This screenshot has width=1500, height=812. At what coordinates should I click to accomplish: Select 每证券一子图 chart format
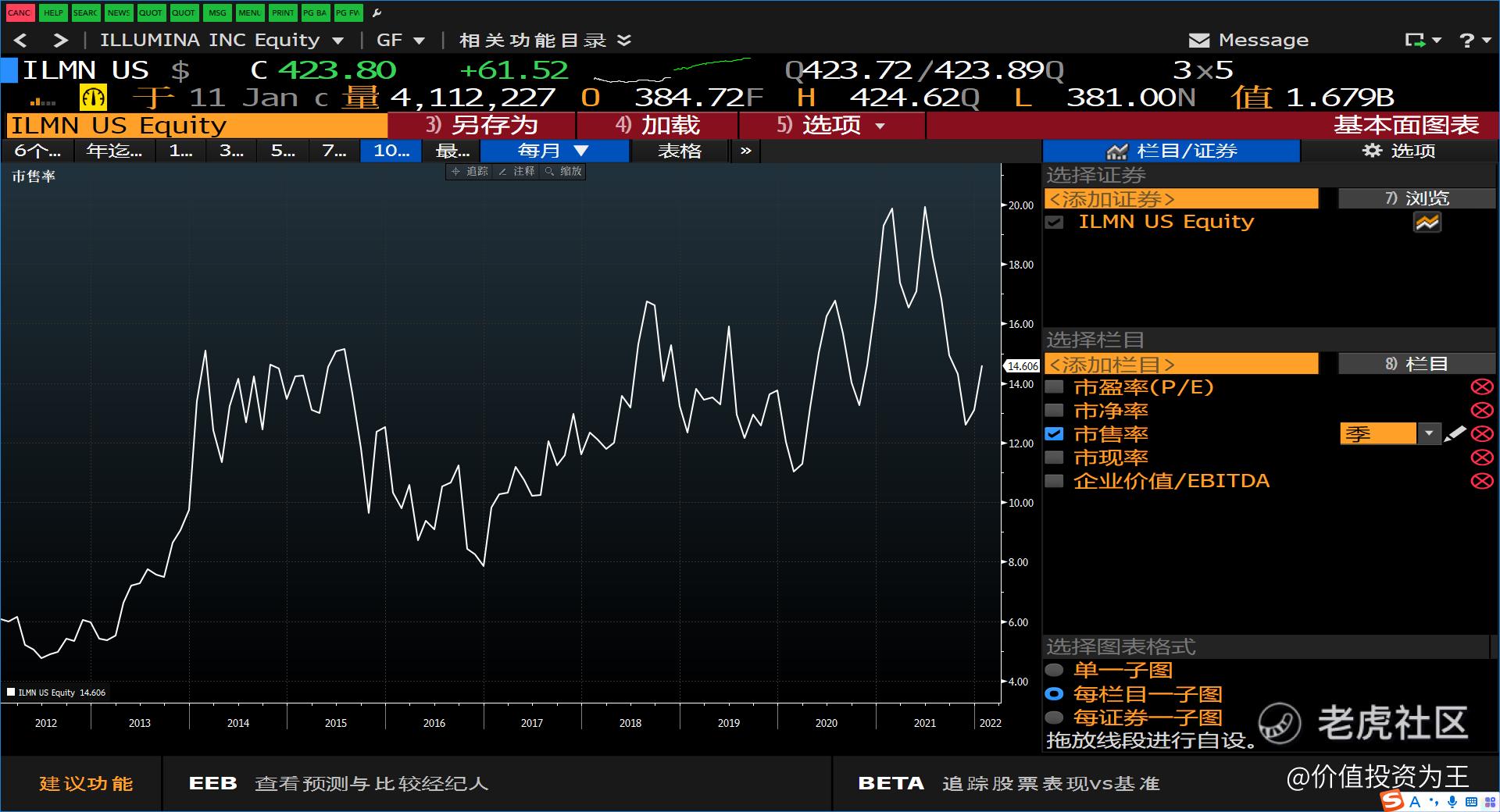[x=1055, y=717]
